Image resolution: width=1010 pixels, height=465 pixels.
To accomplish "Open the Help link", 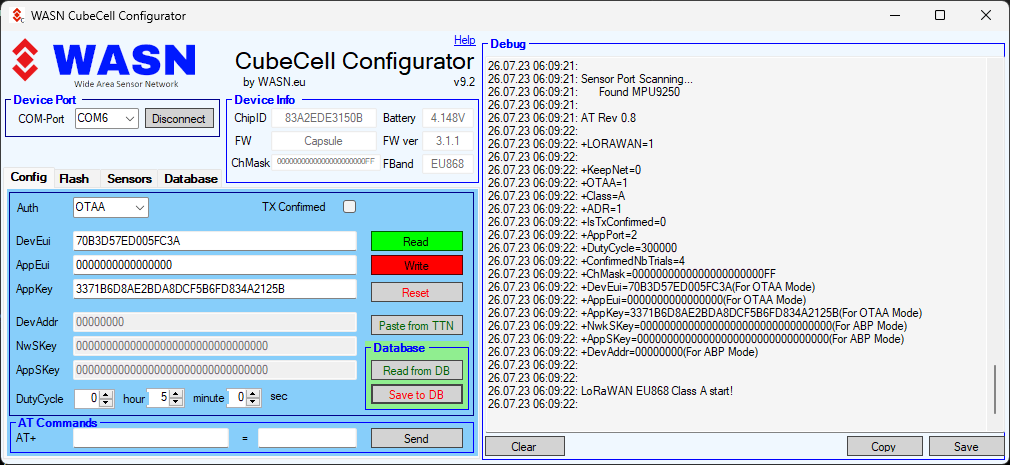I will click(x=464, y=40).
